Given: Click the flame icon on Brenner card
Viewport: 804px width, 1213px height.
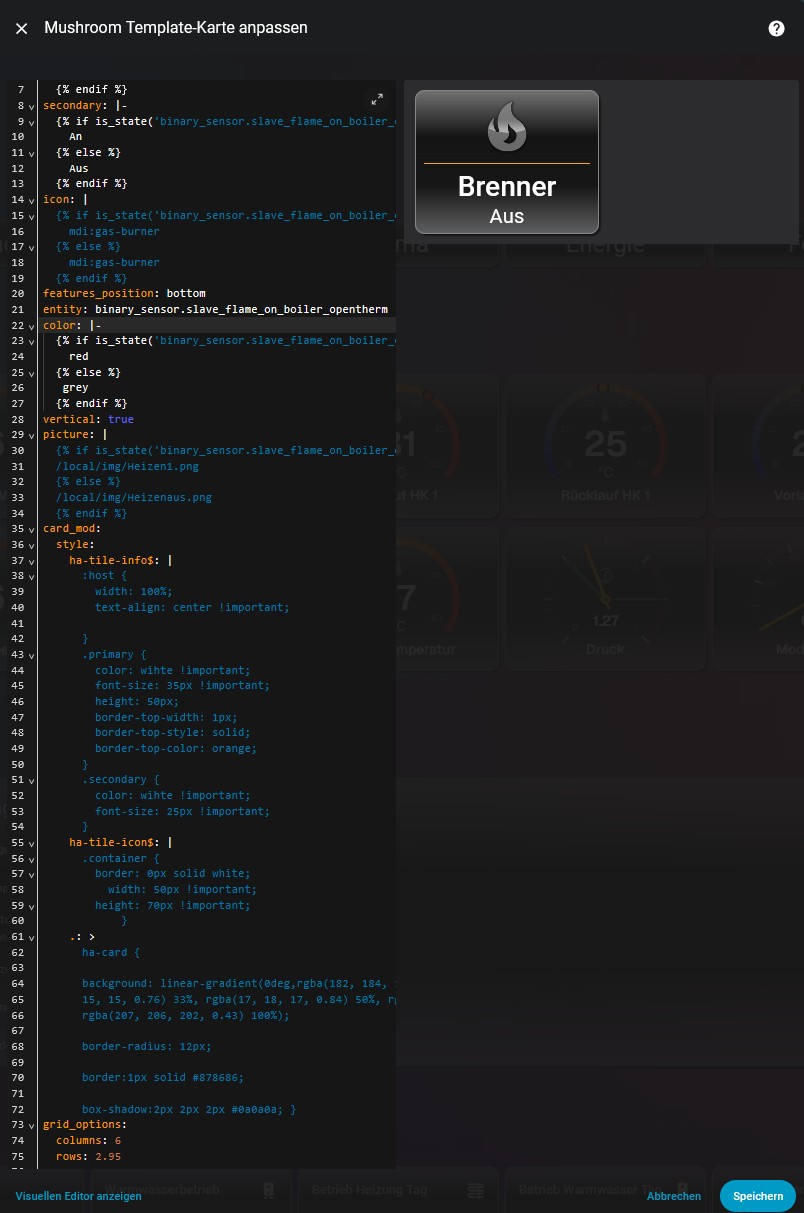Looking at the screenshot, I should point(506,126).
